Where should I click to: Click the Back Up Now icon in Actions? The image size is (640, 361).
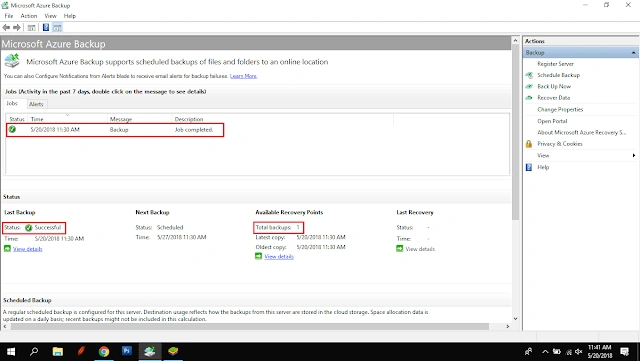(x=529, y=87)
